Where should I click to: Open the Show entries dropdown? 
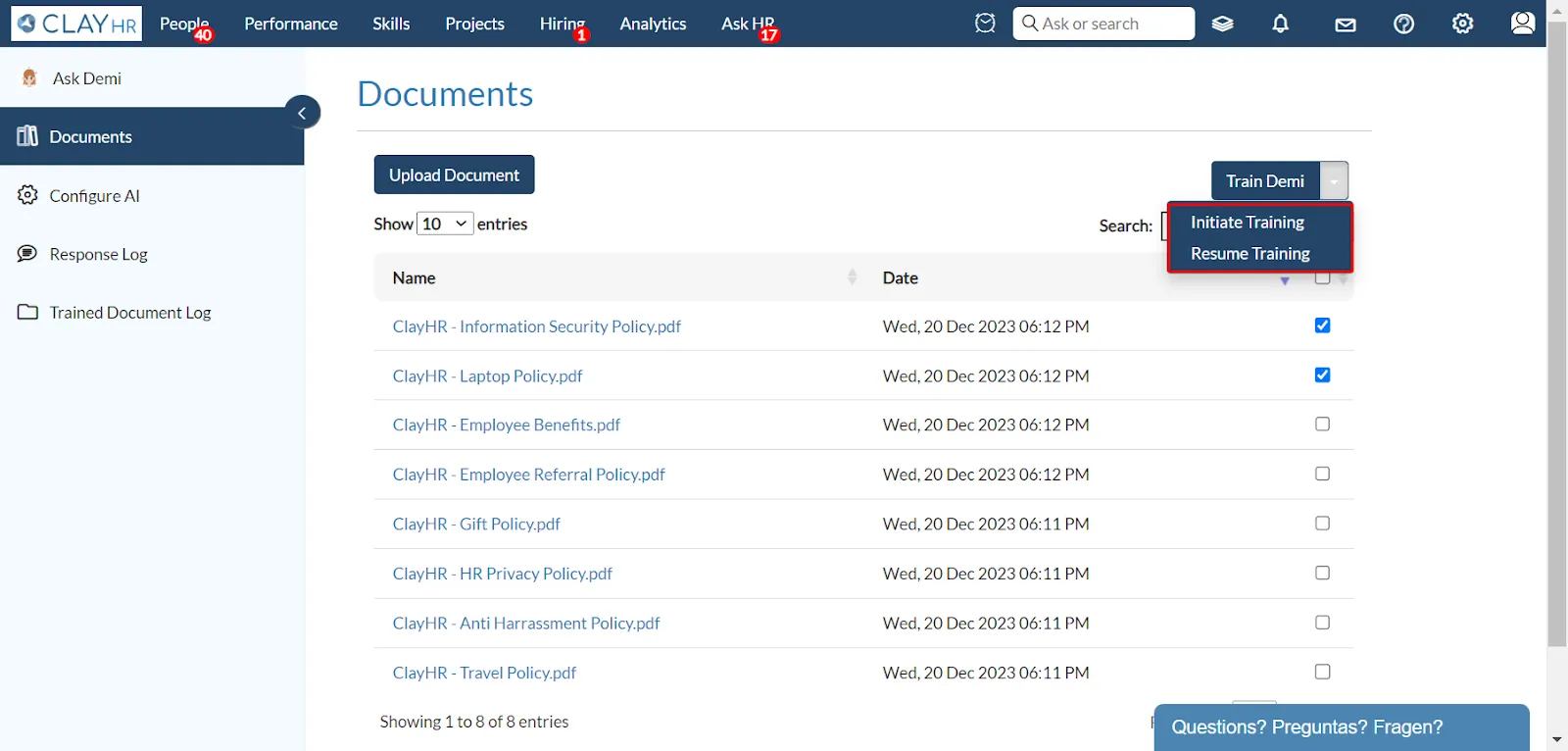click(x=445, y=224)
